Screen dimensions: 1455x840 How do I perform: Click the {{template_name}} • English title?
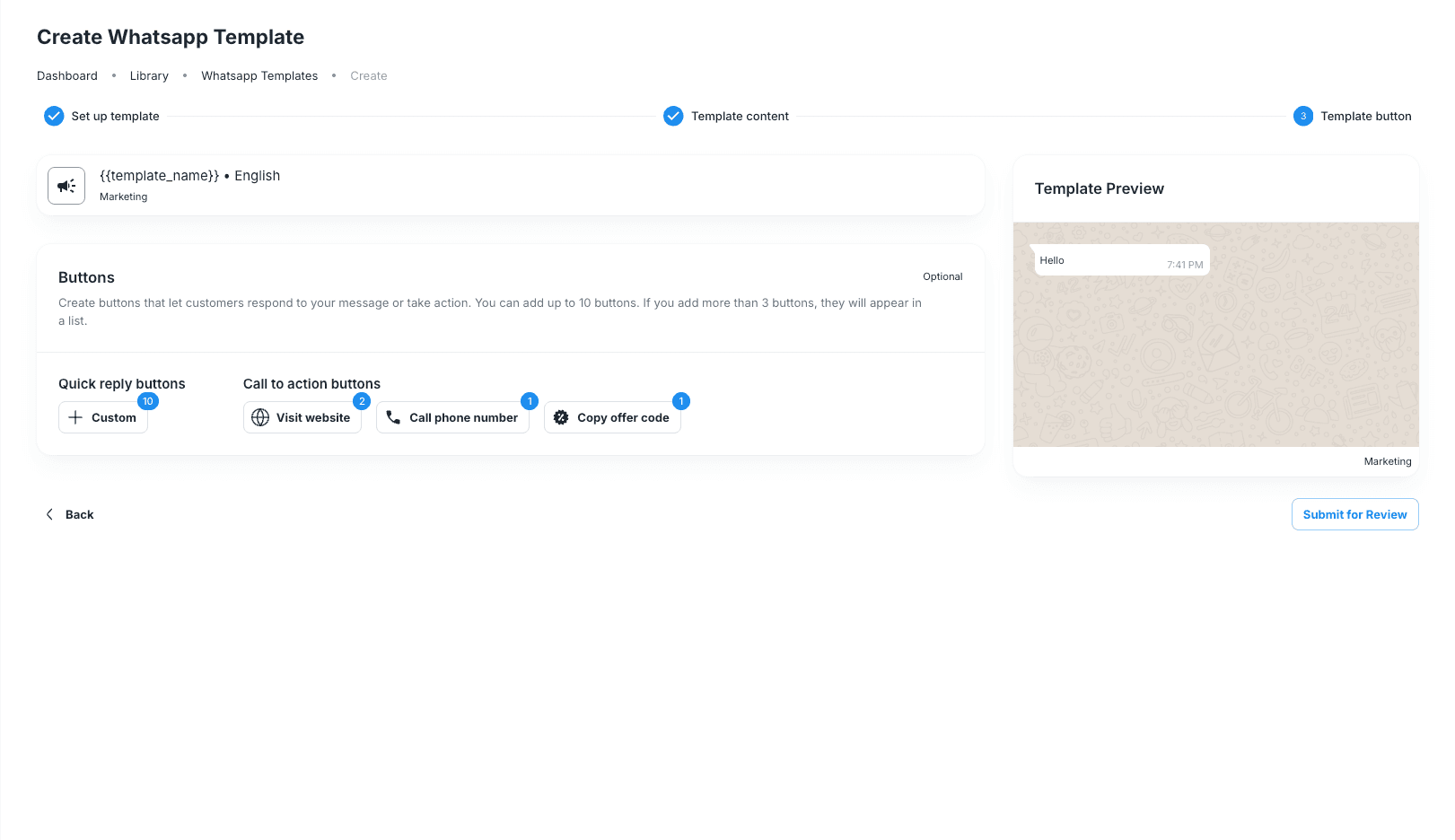click(x=189, y=176)
